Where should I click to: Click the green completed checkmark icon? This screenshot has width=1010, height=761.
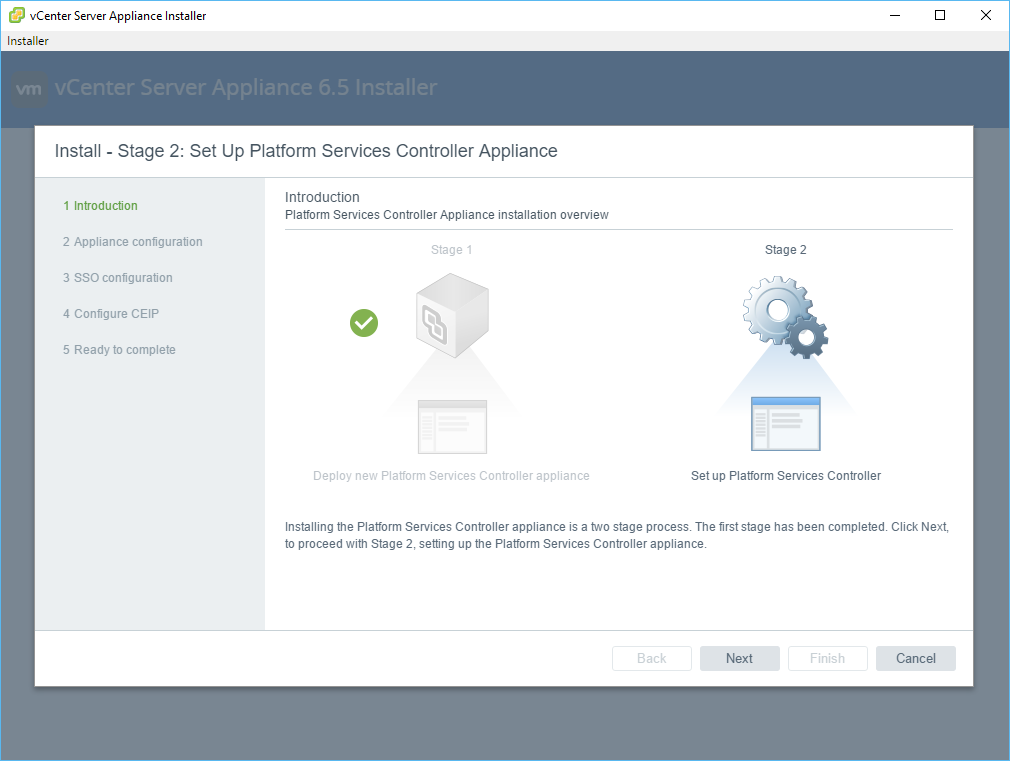[x=364, y=323]
